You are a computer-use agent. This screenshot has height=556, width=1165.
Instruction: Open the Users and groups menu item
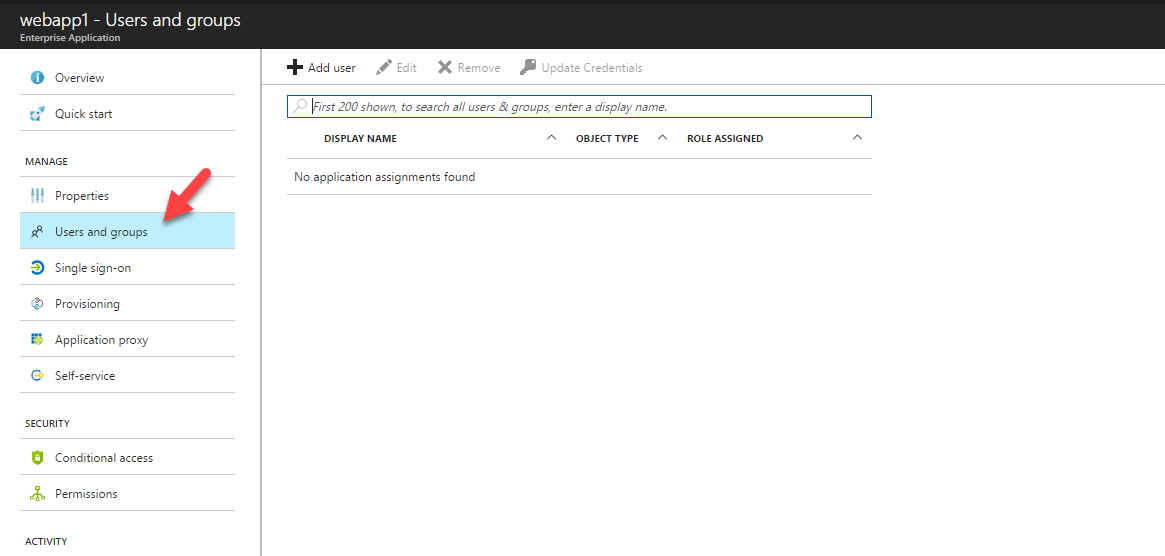pos(128,231)
